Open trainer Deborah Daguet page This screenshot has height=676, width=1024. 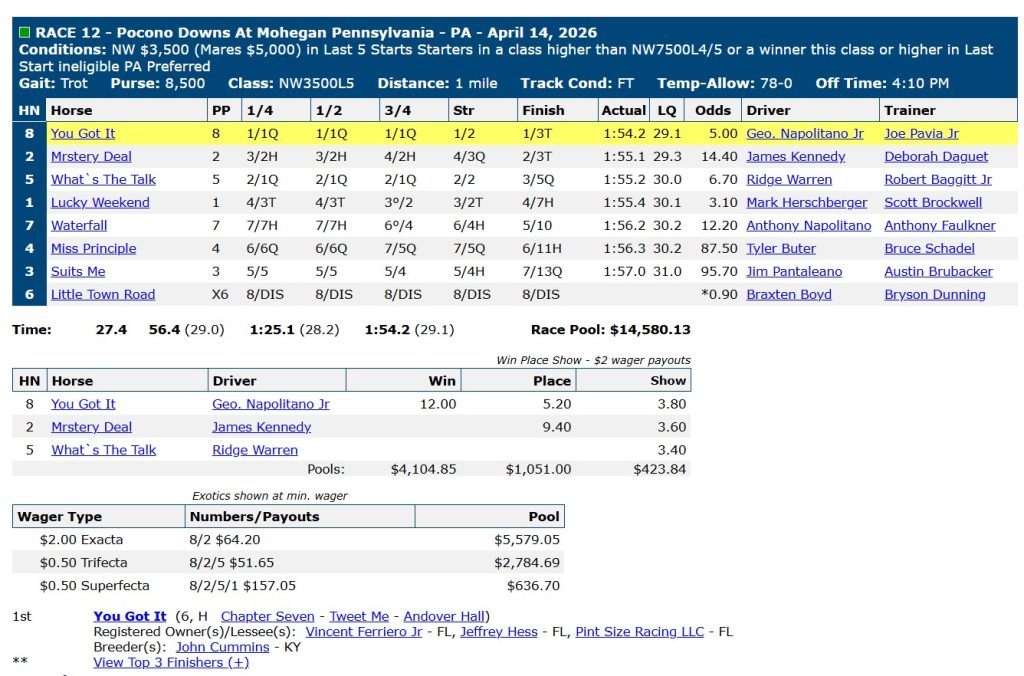coord(936,156)
